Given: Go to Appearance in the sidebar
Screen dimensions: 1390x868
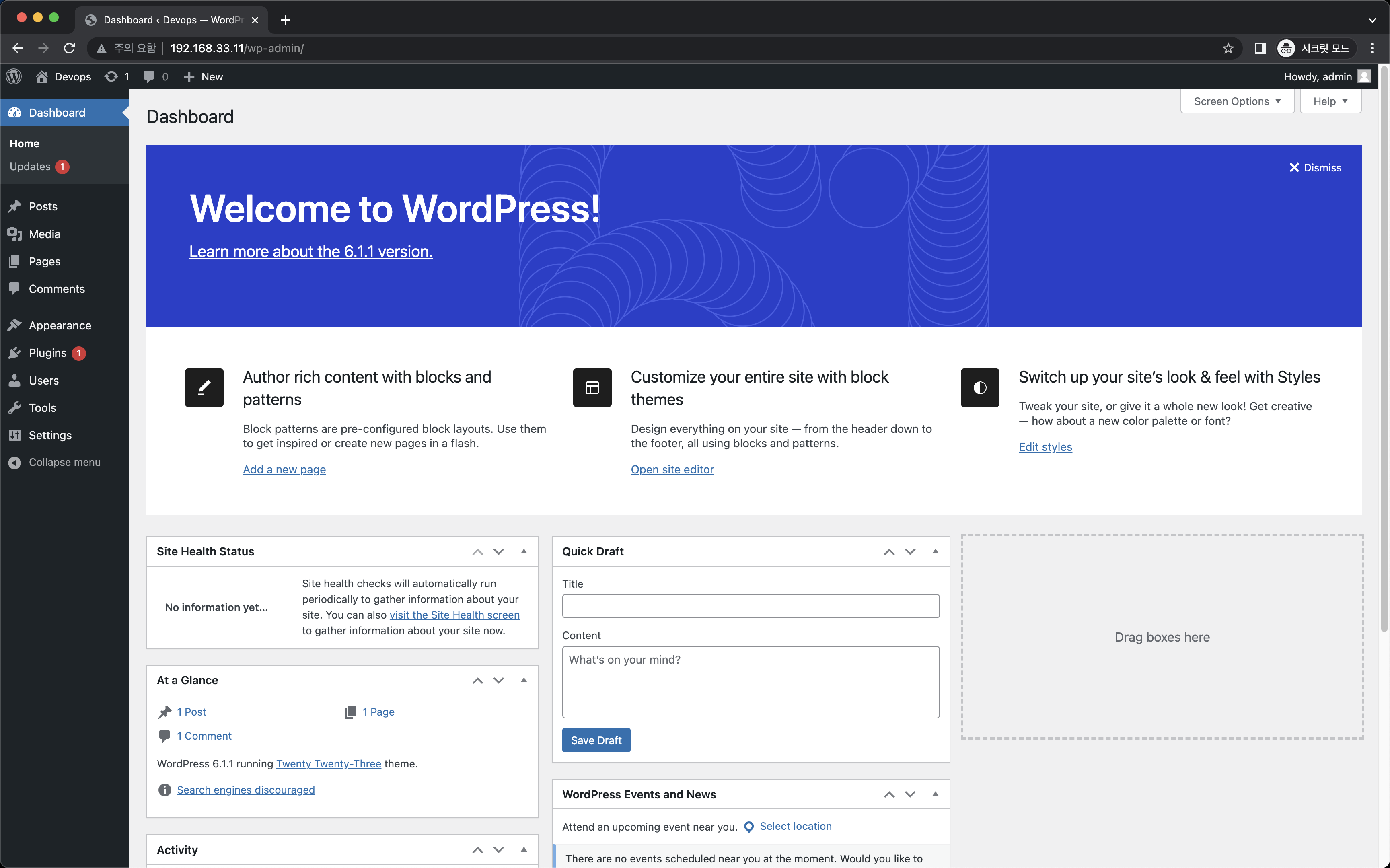Looking at the screenshot, I should pos(60,325).
